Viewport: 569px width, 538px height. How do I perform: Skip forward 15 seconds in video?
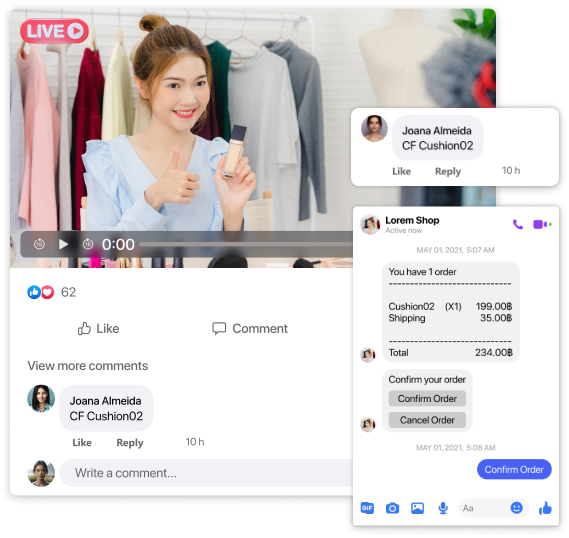[88, 244]
